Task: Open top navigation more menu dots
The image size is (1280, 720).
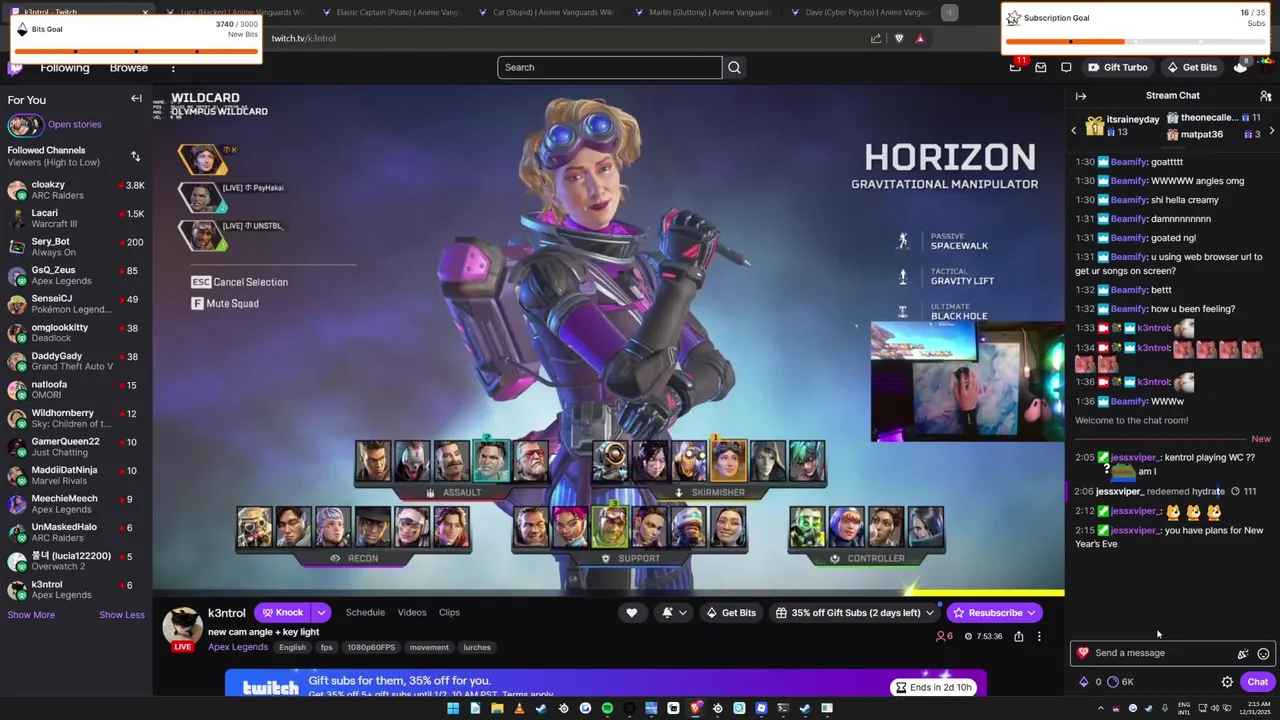Action: point(173,68)
